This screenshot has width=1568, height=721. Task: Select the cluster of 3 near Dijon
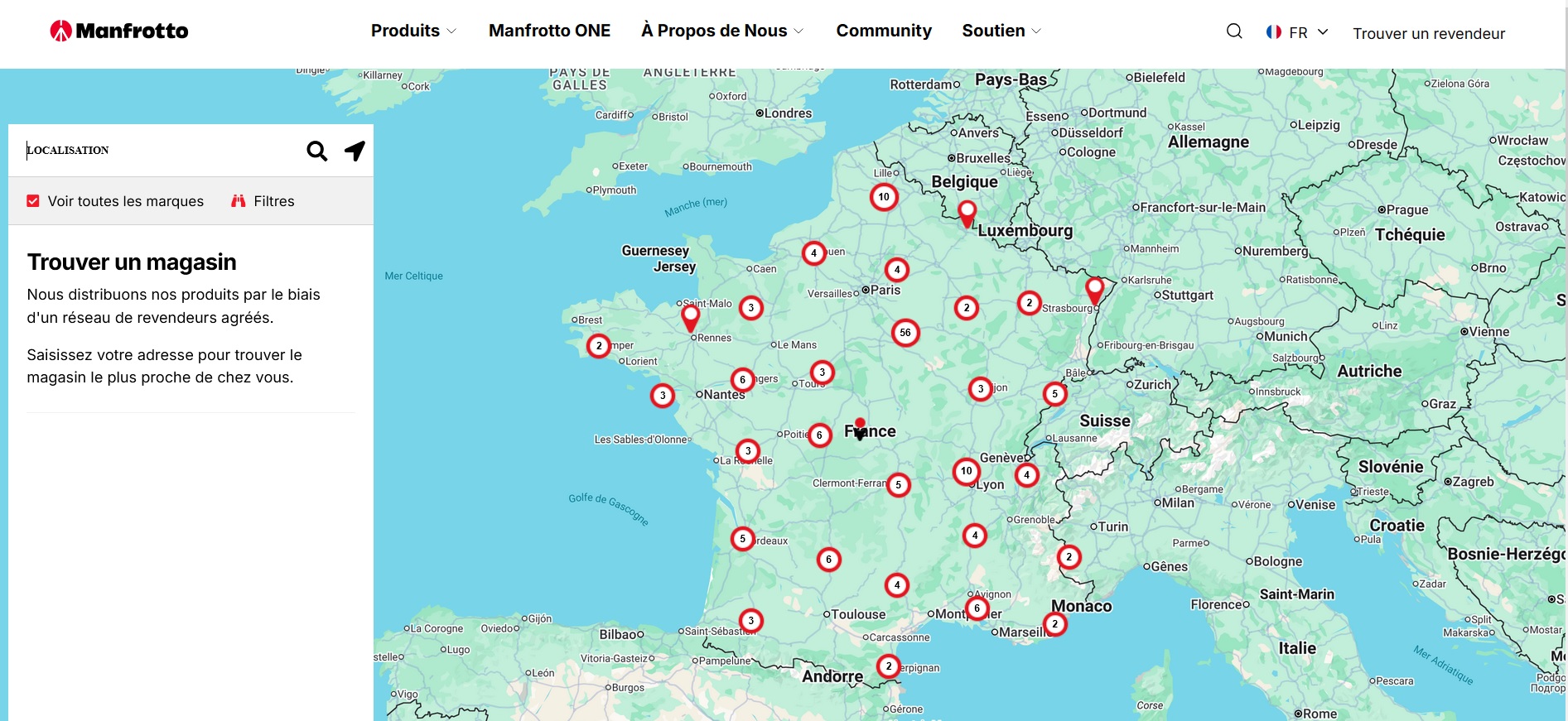click(981, 389)
